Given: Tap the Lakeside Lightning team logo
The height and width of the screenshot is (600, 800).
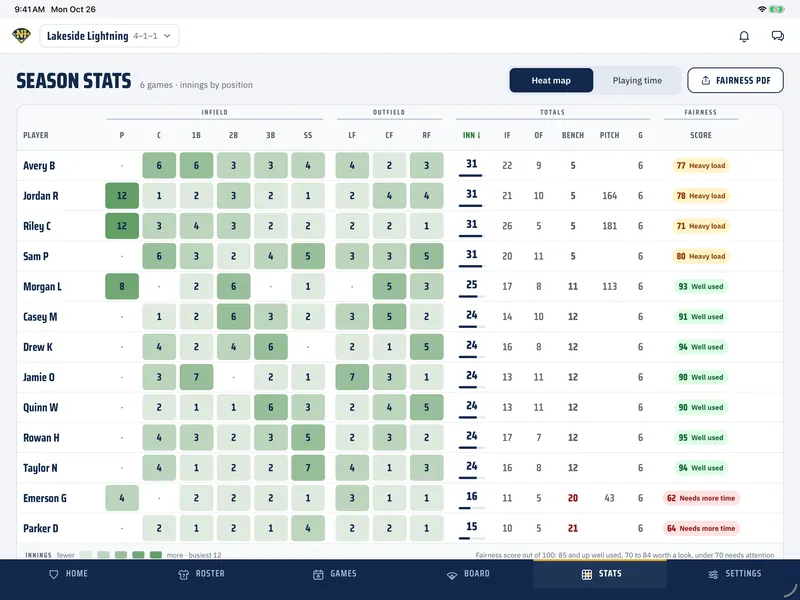Looking at the screenshot, I should (21, 36).
